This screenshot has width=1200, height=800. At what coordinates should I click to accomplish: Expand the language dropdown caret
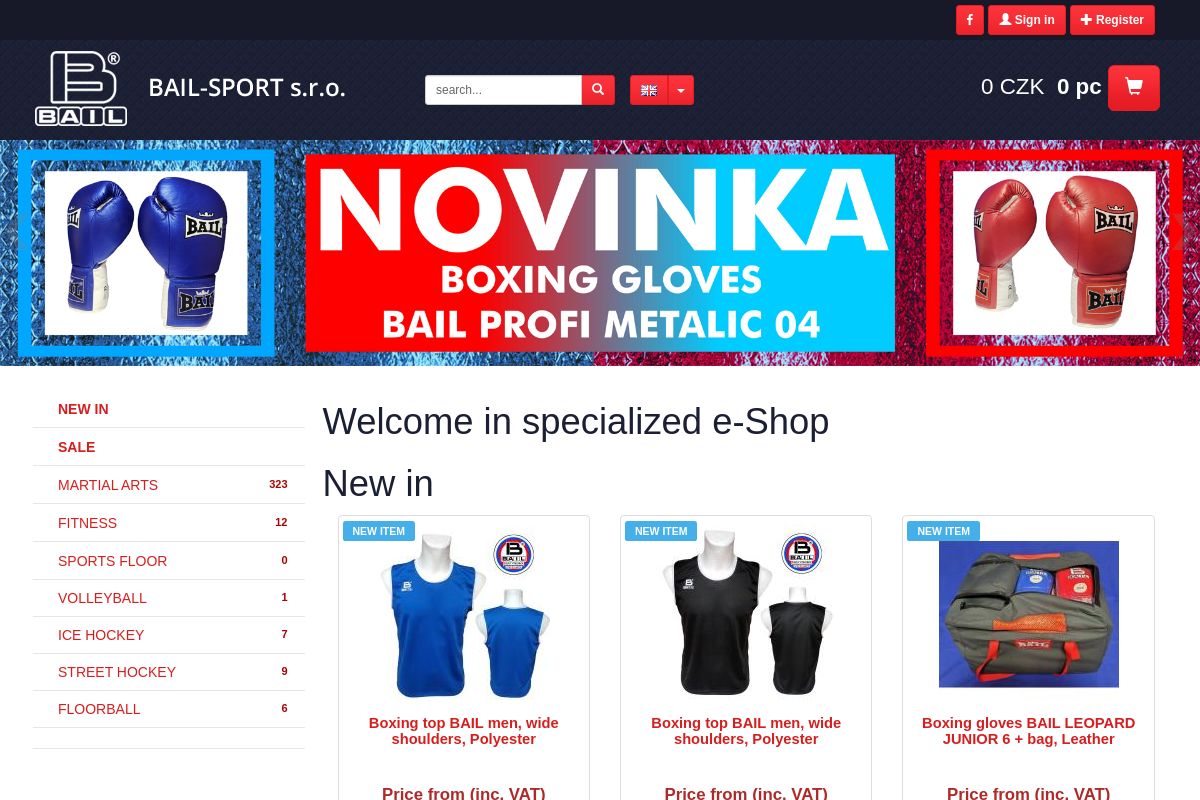(681, 90)
